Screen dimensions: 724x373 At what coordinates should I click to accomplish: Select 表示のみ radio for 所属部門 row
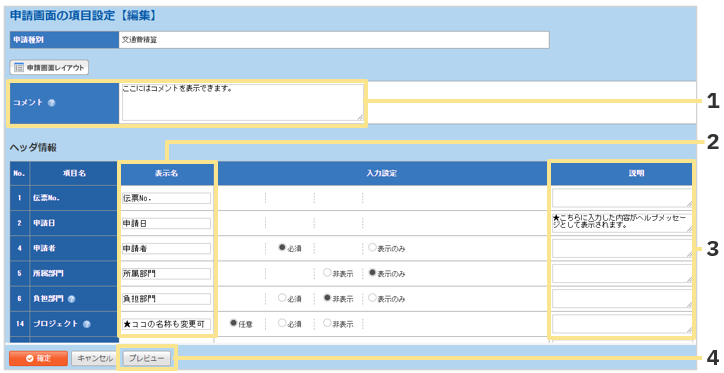pos(372,273)
